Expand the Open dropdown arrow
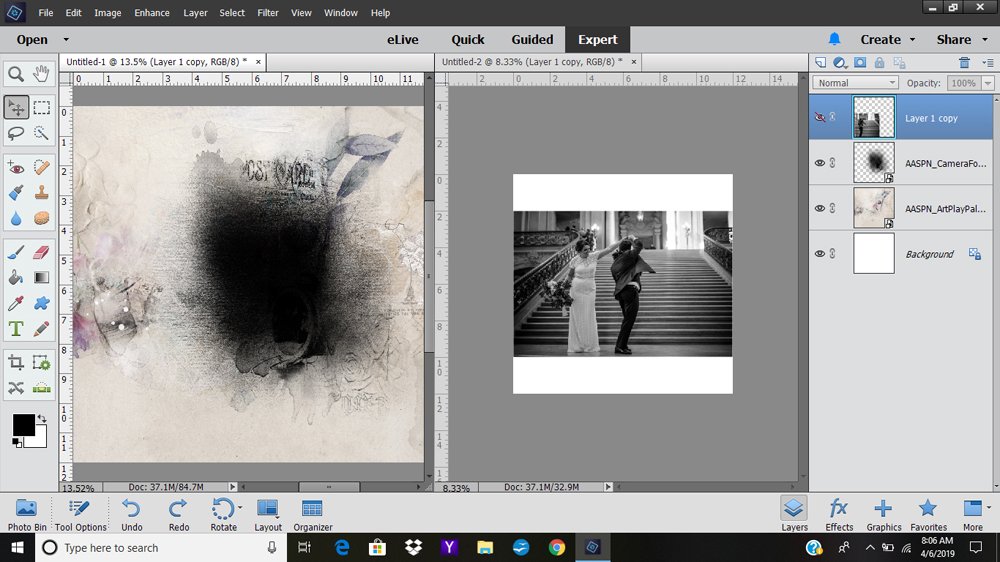The width and height of the screenshot is (1000, 562). 66,40
